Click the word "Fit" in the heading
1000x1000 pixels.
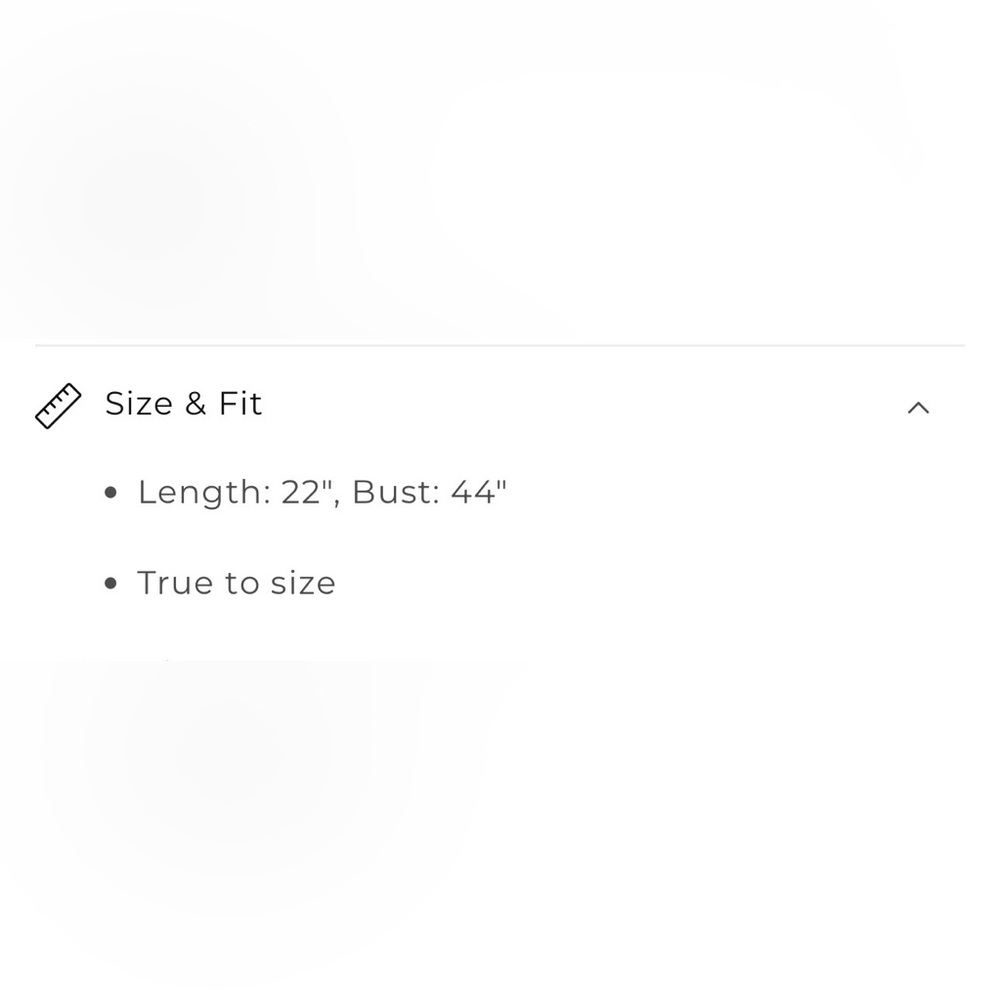pyautogui.click(x=240, y=404)
